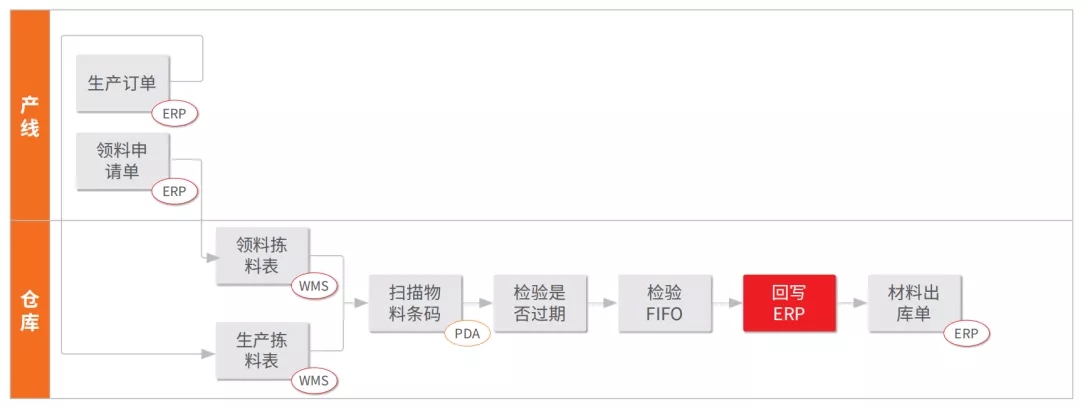Open the 领料拣料表 node
1080x406 pixels.
(262, 256)
